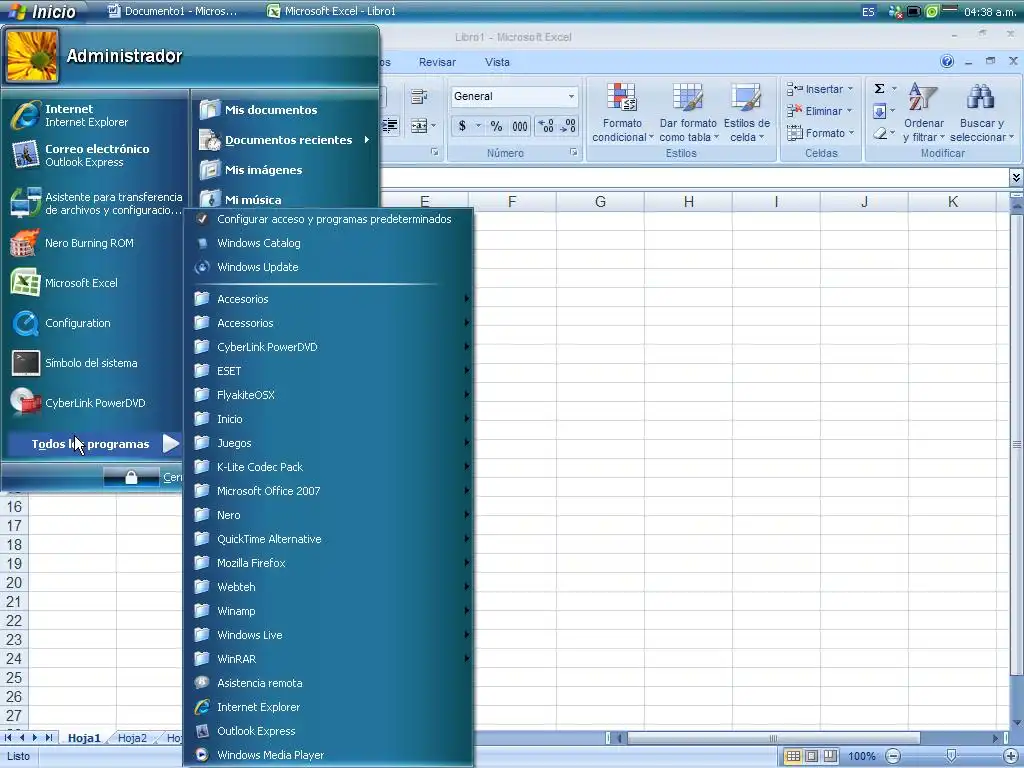Increase decimal places button
Screen dimensions: 1024x768
point(546,126)
